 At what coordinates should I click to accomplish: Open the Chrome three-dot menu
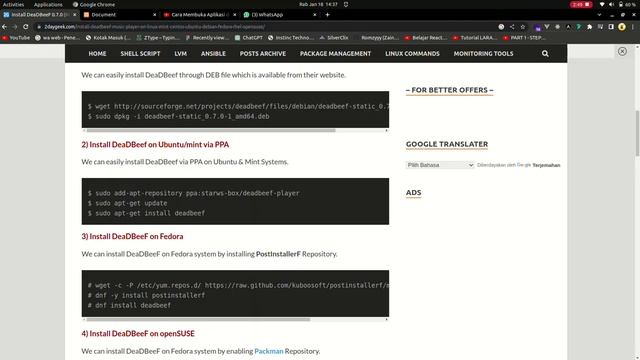coord(633,27)
